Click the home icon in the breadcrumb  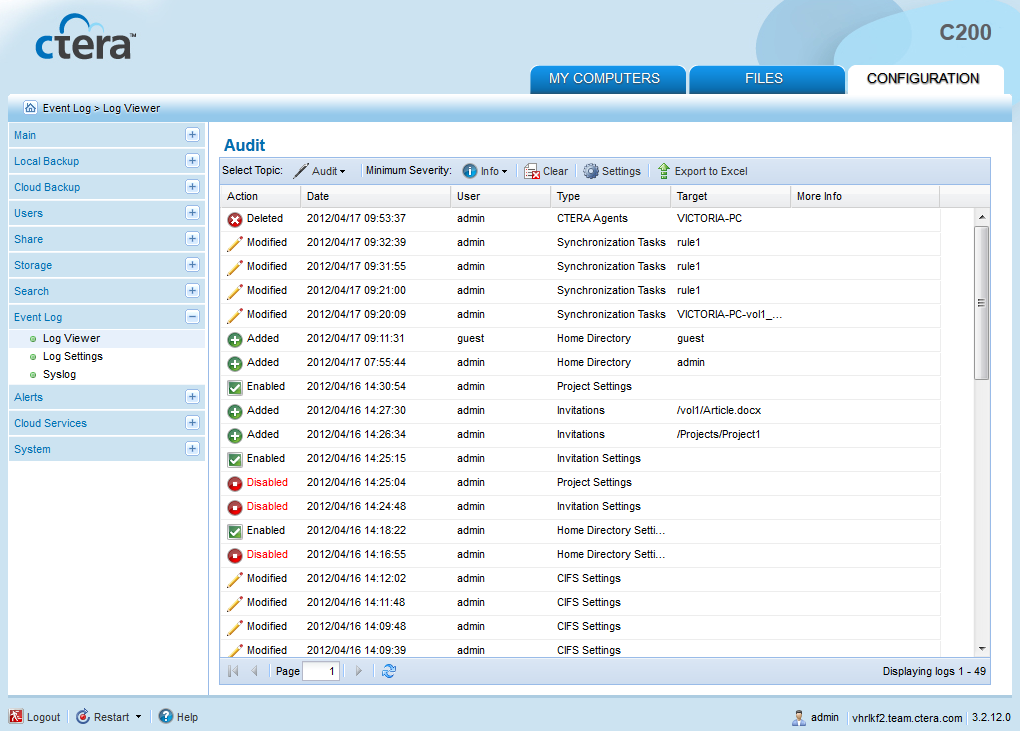(30, 107)
